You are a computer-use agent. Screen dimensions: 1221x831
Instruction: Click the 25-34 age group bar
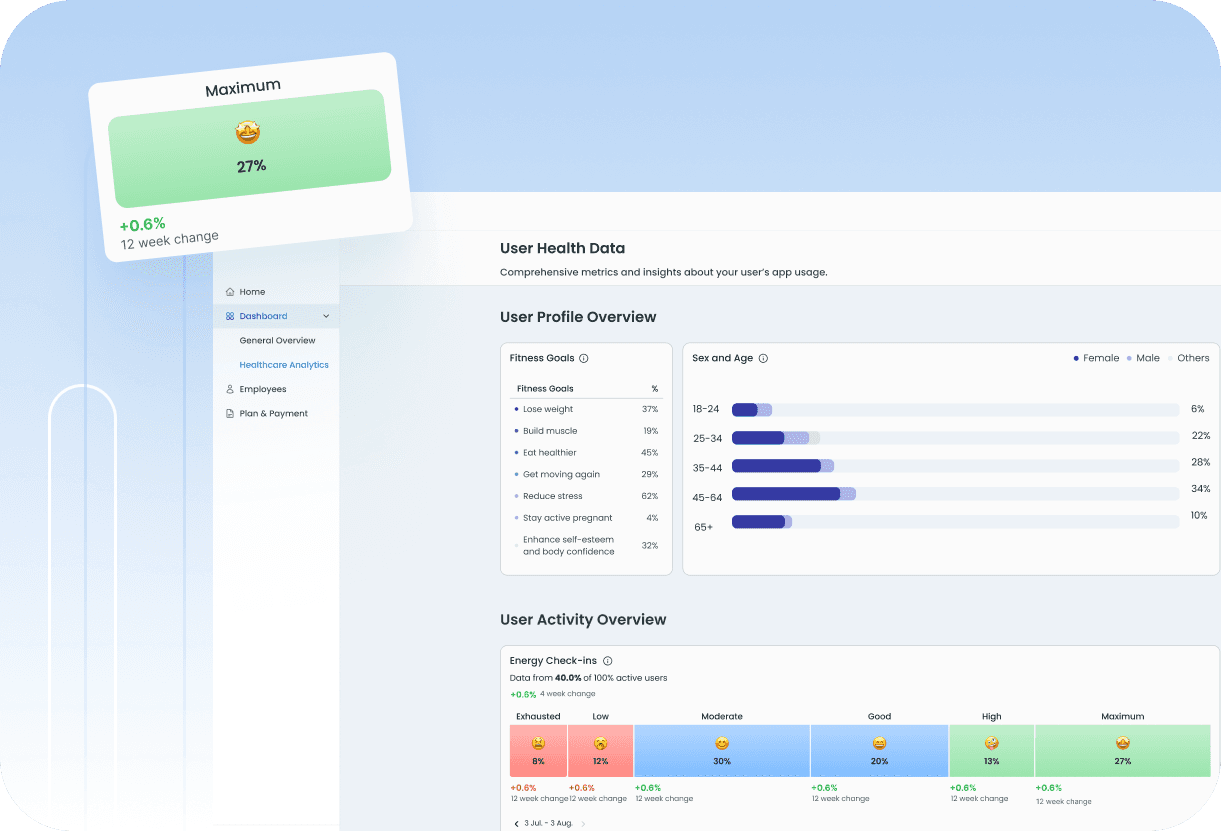point(955,438)
